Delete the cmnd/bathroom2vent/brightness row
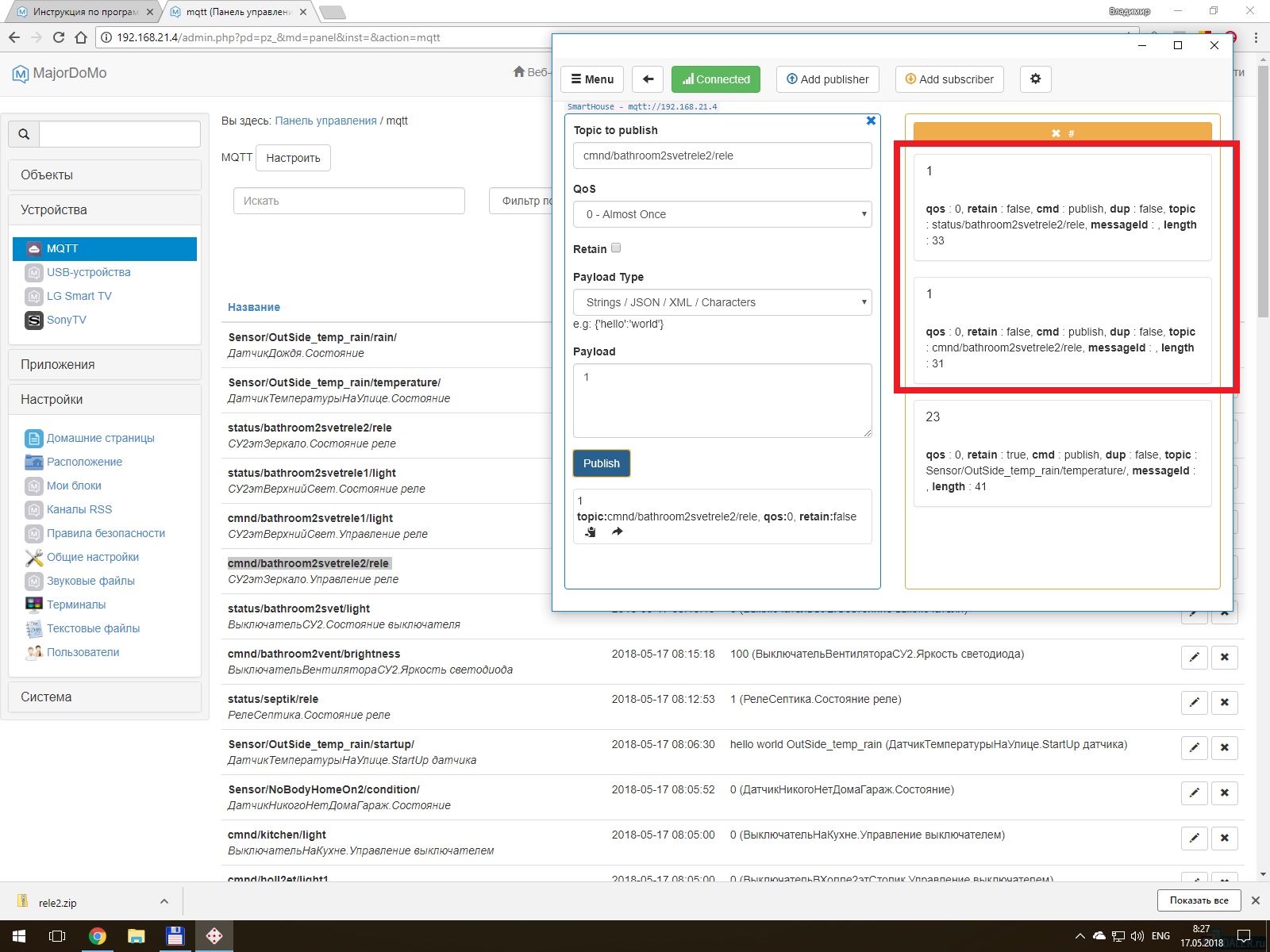 pos(1225,657)
